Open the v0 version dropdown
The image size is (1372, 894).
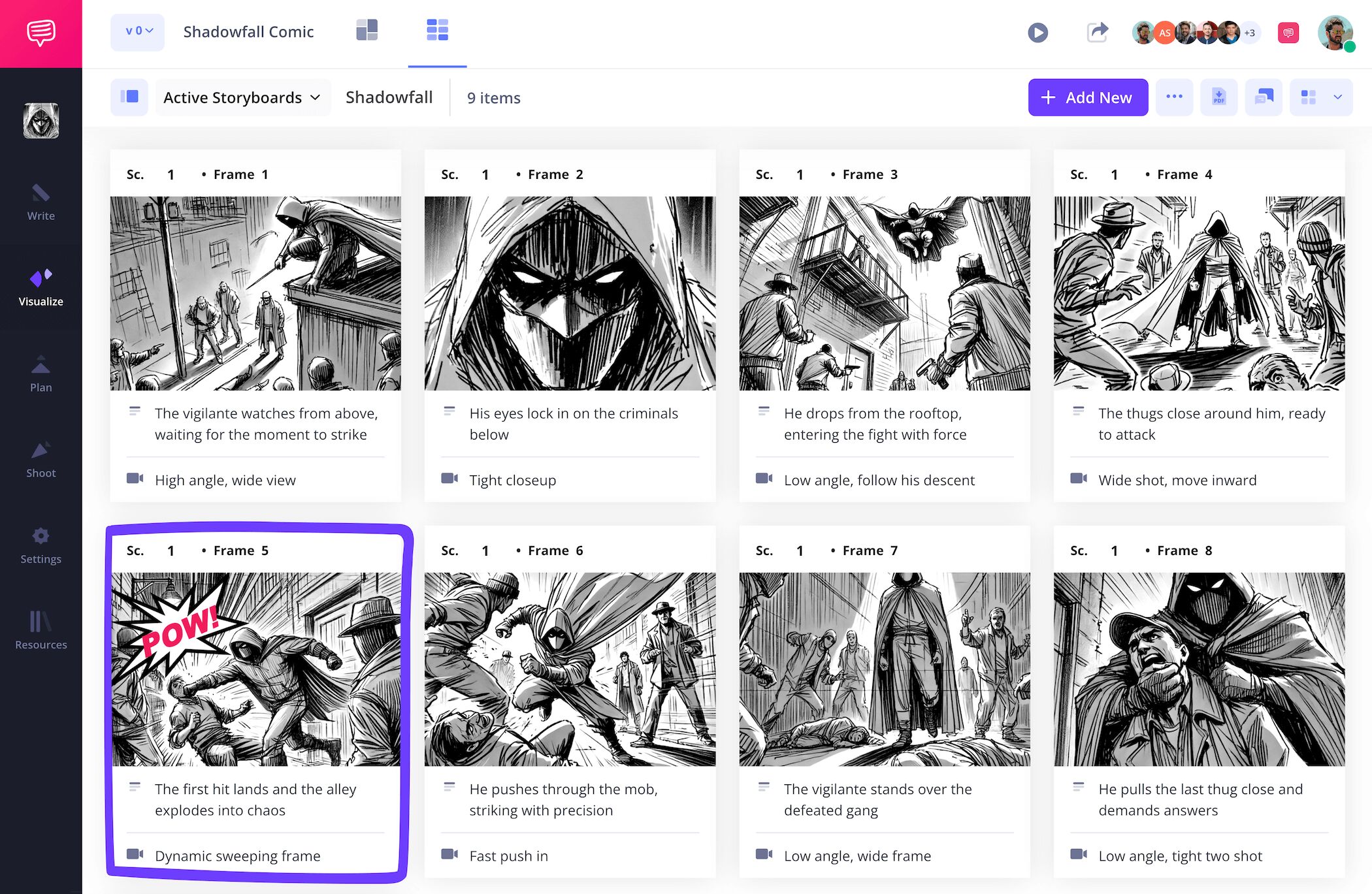(x=137, y=31)
